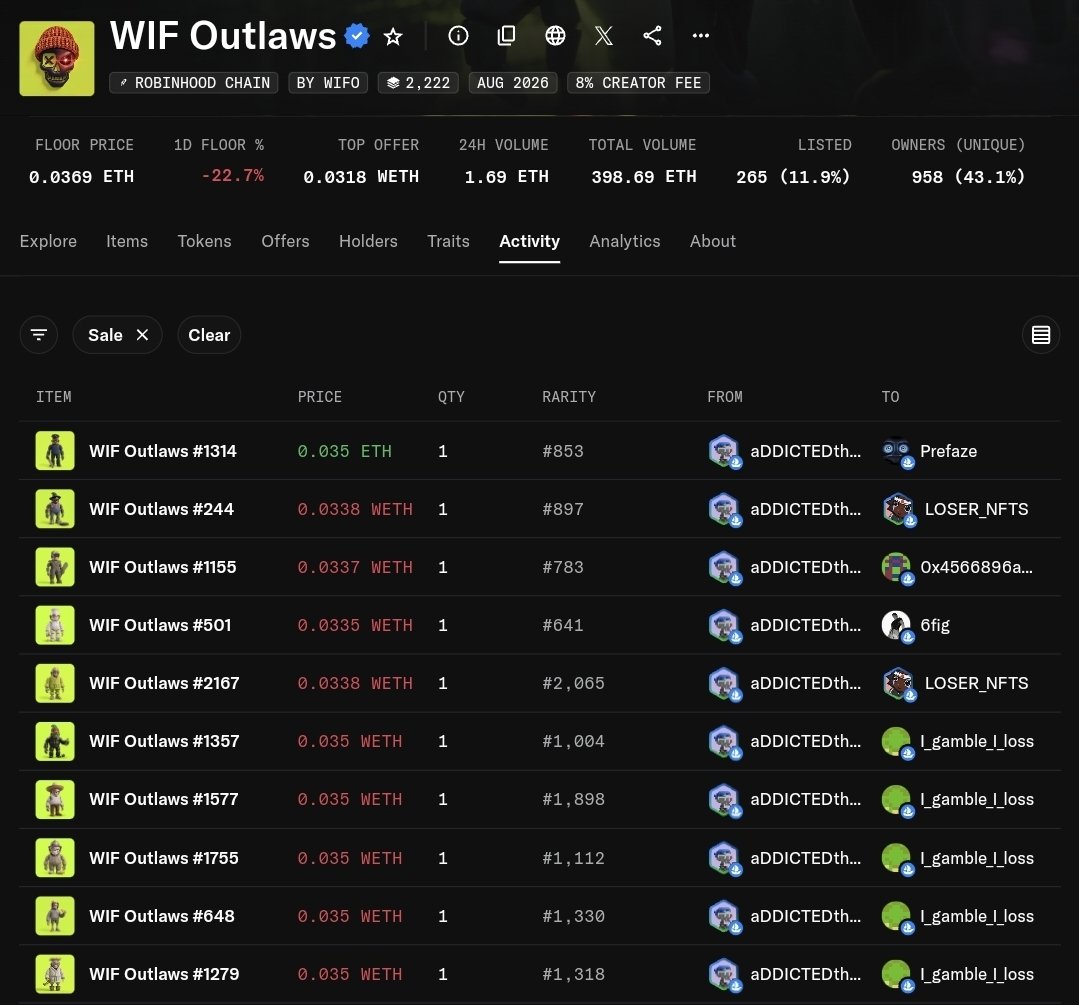Open WIF Outlaws #1155 item link

point(162,567)
